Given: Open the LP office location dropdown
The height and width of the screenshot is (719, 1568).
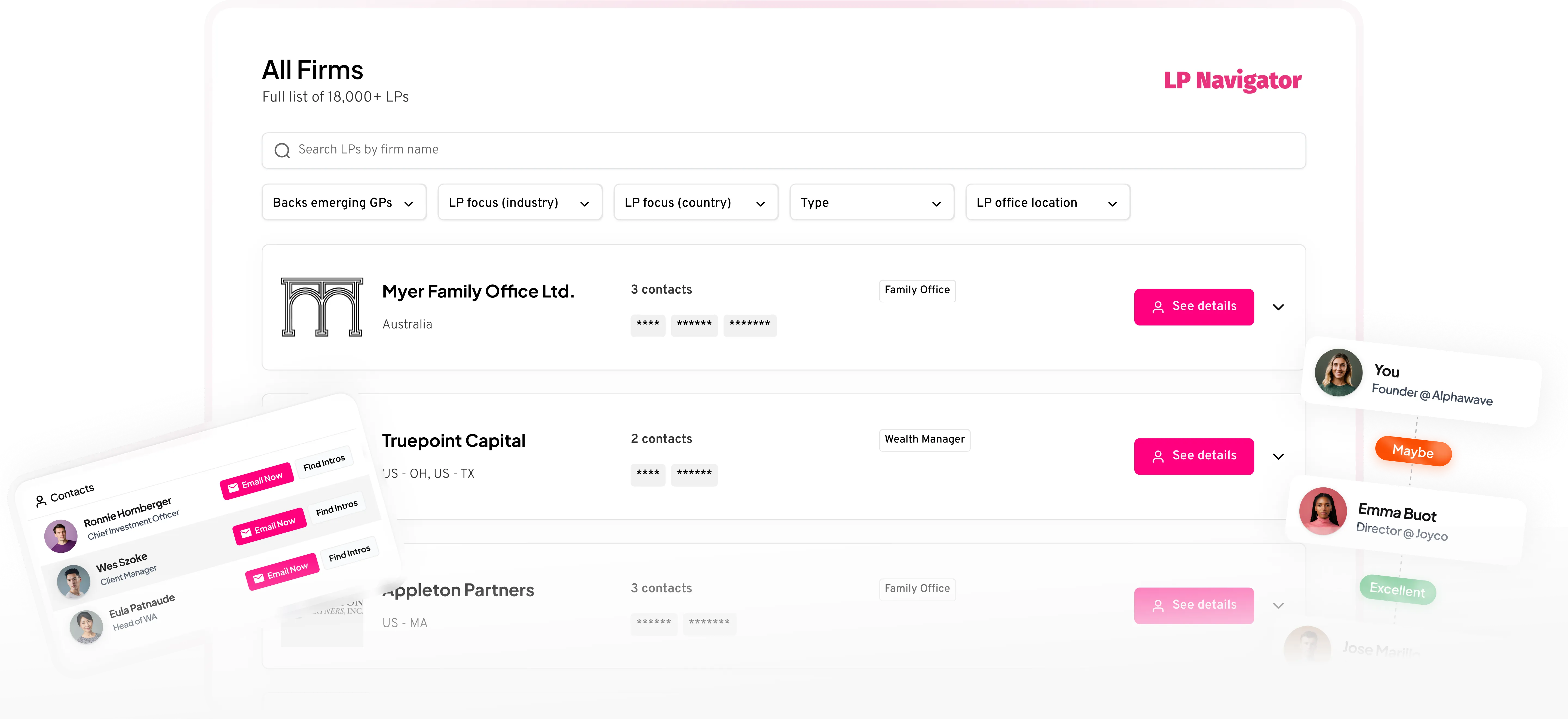Looking at the screenshot, I should tap(1048, 202).
